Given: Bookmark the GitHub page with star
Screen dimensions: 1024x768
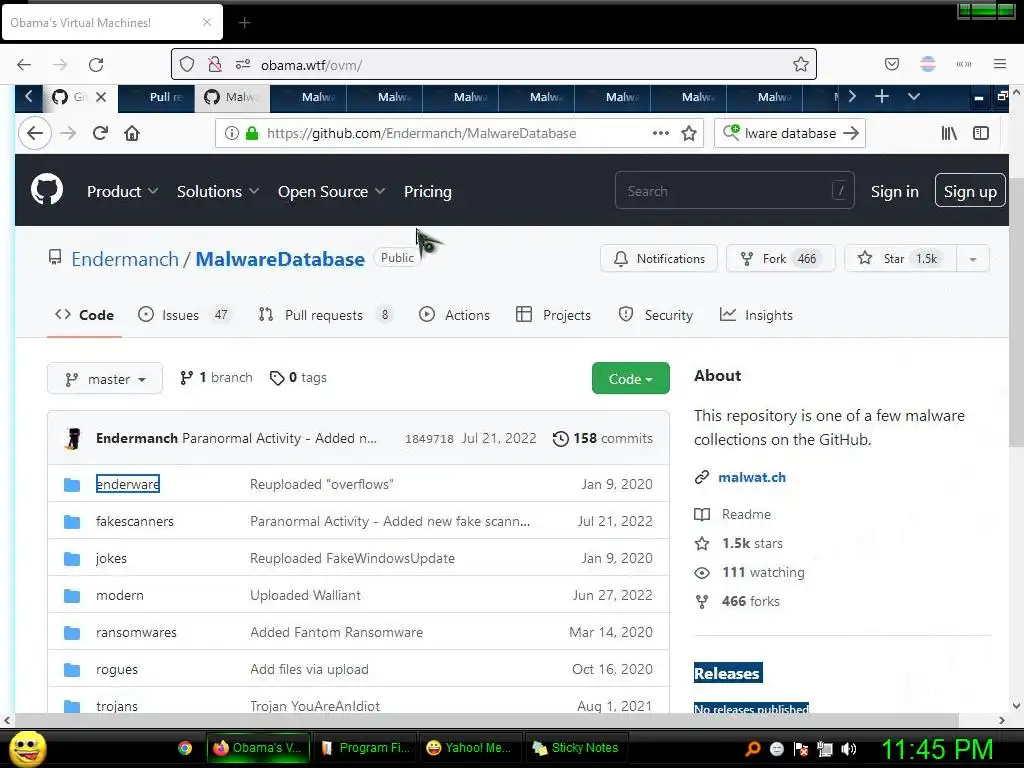Looking at the screenshot, I should coord(688,133).
